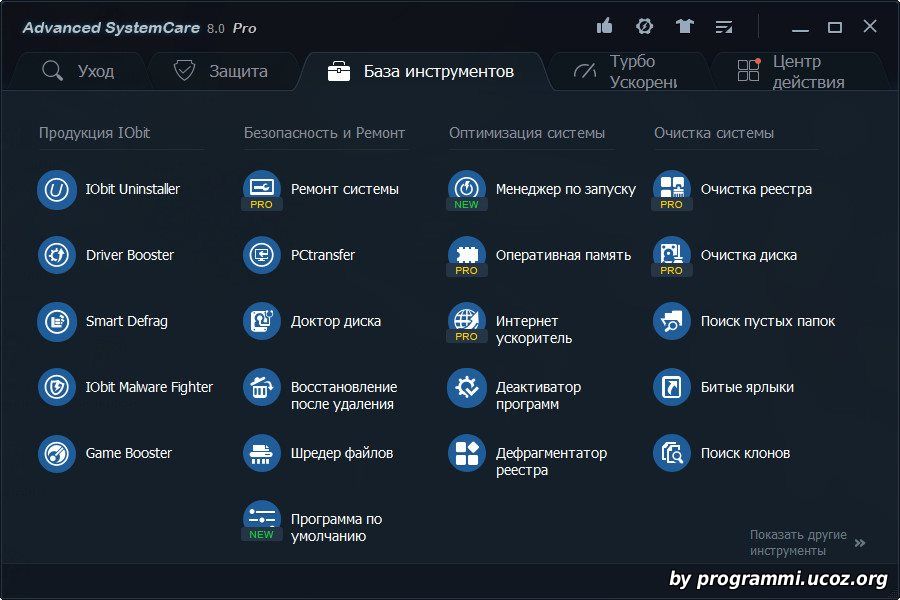This screenshot has height=600, width=900.
Task: Switch to the Уход tab
Action: point(78,71)
